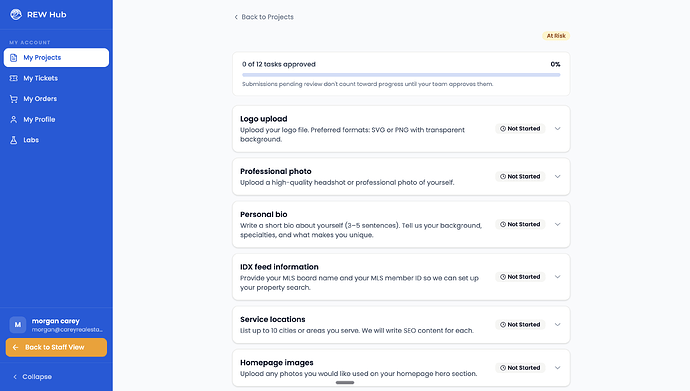Click the Not Started badge for Personal bio
This screenshot has height=391, width=690.
point(520,224)
